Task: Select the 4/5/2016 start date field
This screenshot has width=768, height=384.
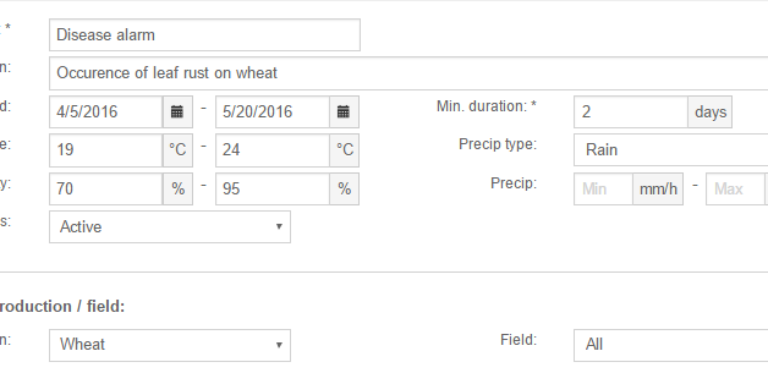Action: [106, 112]
